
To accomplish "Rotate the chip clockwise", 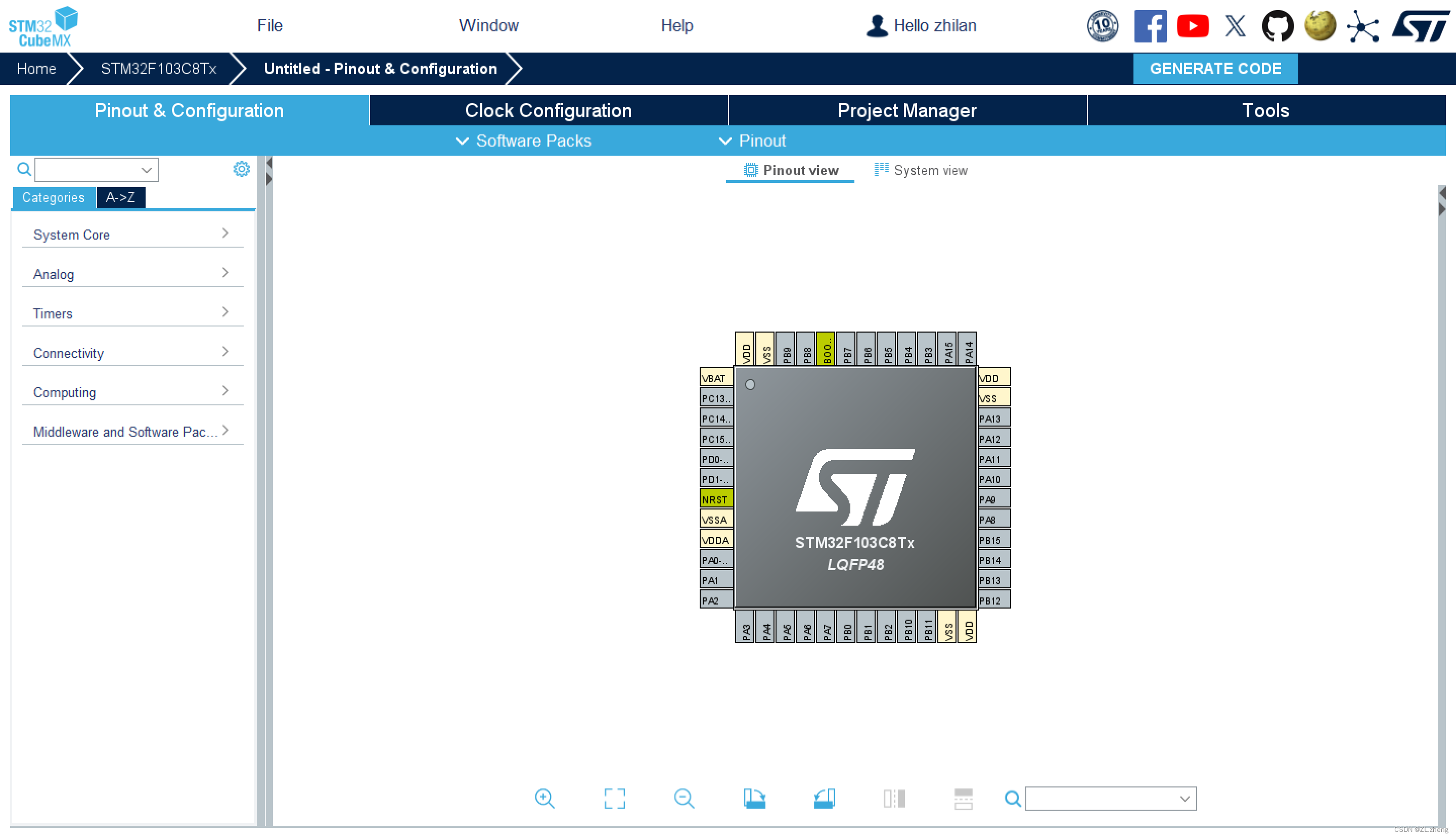I will [x=754, y=798].
